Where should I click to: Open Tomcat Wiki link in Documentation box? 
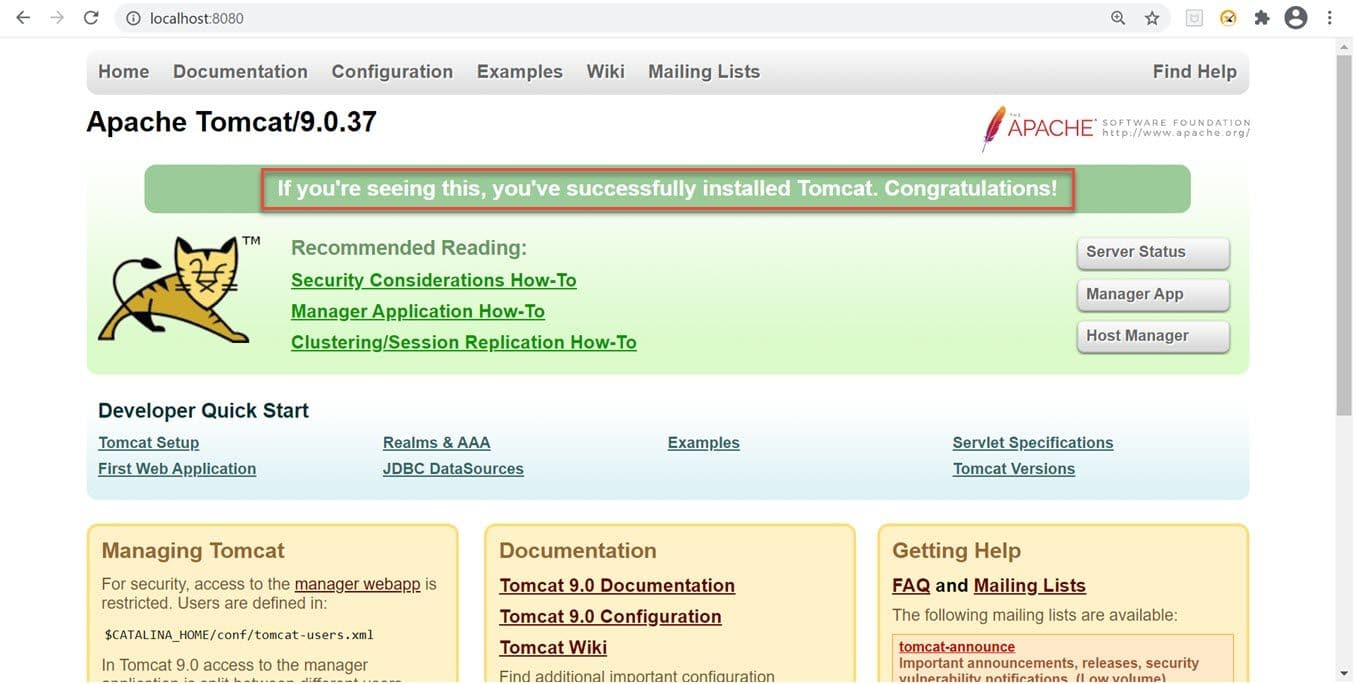click(553, 648)
